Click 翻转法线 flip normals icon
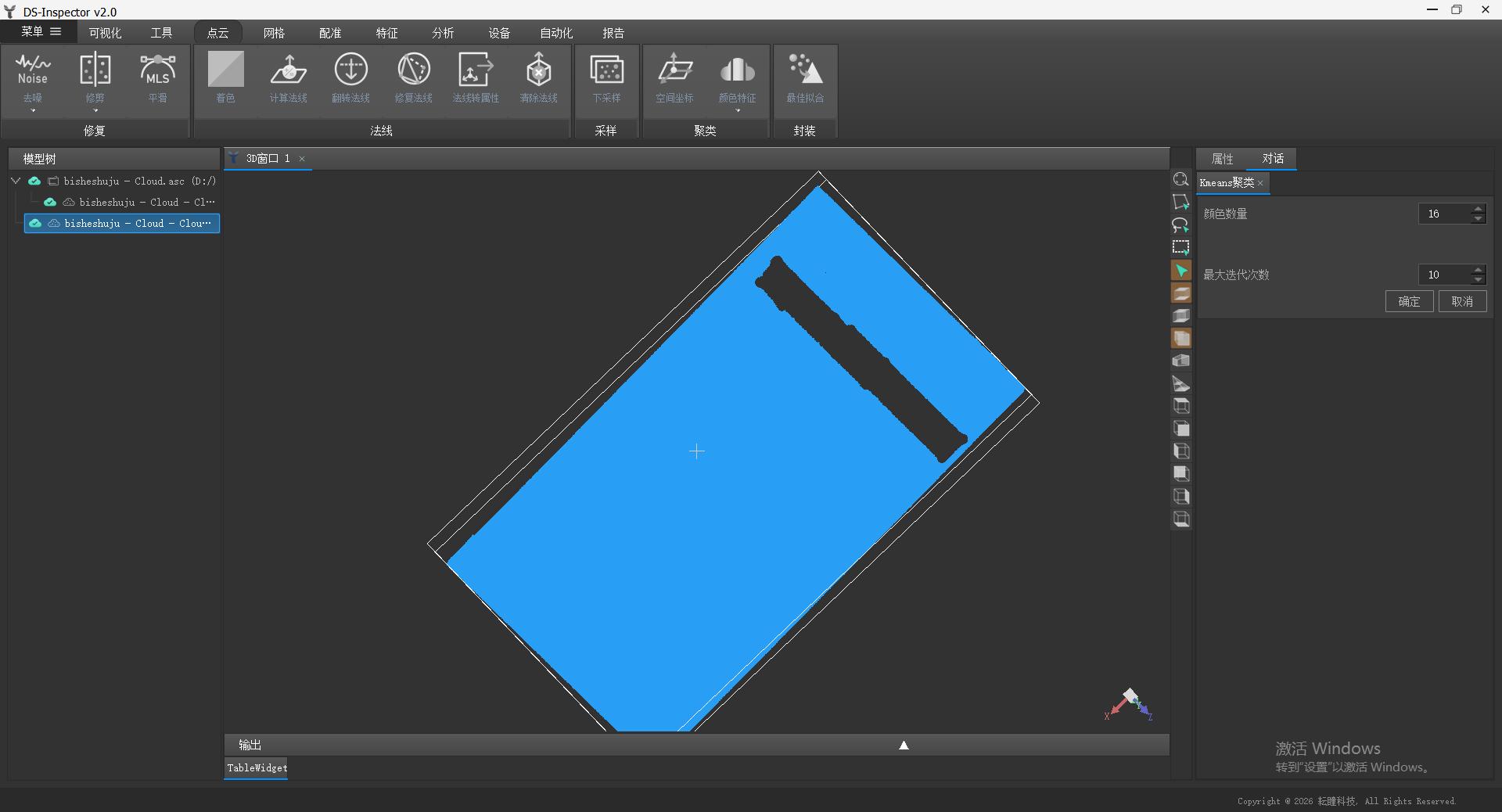 (x=350, y=78)
